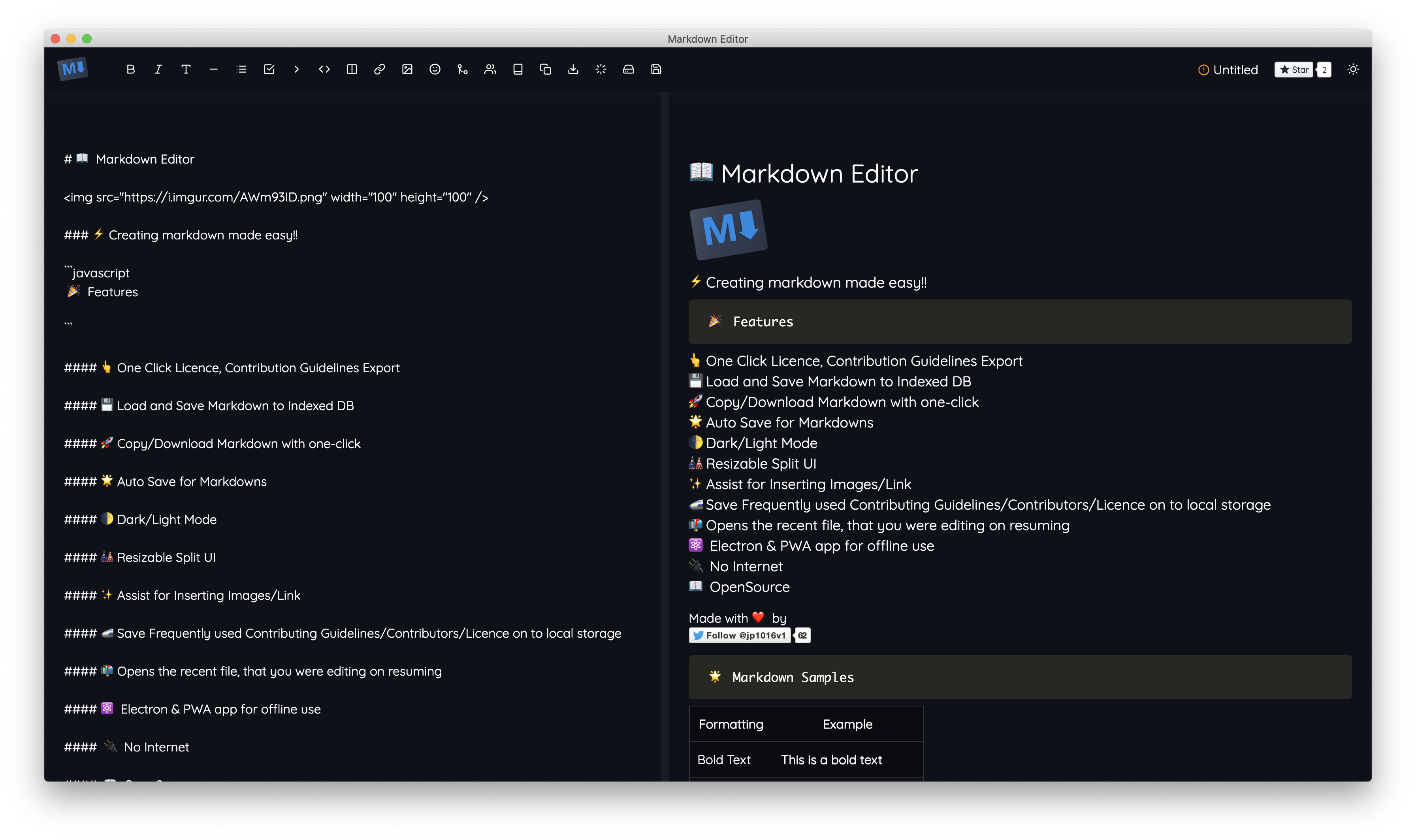Toggle light/dark mode sun icon
The width and height of the screenshot is (1416, 840).
1353,69
